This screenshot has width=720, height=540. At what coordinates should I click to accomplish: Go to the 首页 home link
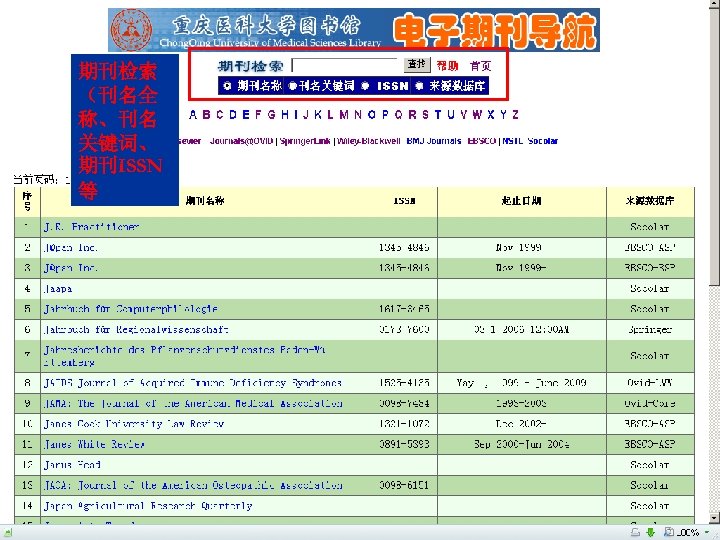coord(480,66)
